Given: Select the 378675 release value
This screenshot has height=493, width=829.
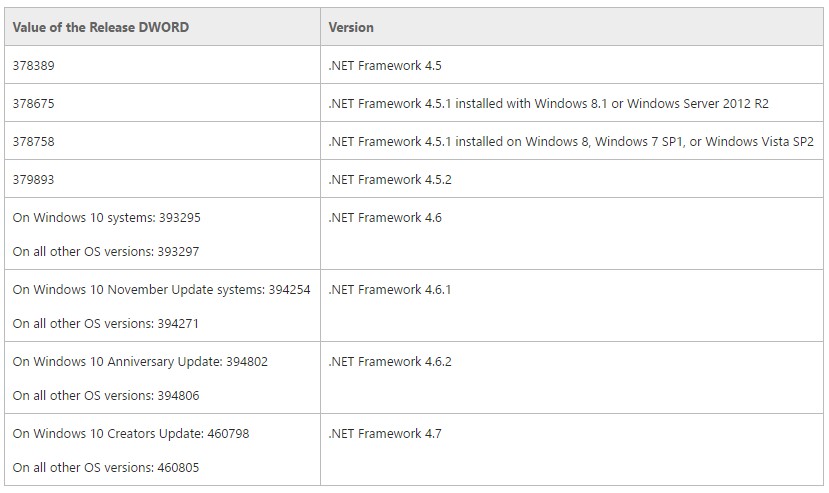Looking at the screenshot, I should (33, 103).
